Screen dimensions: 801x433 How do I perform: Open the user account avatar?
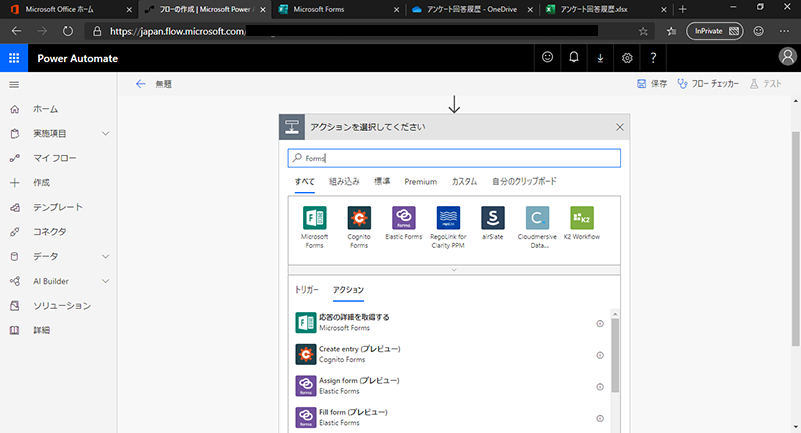(x=787, y=57)
